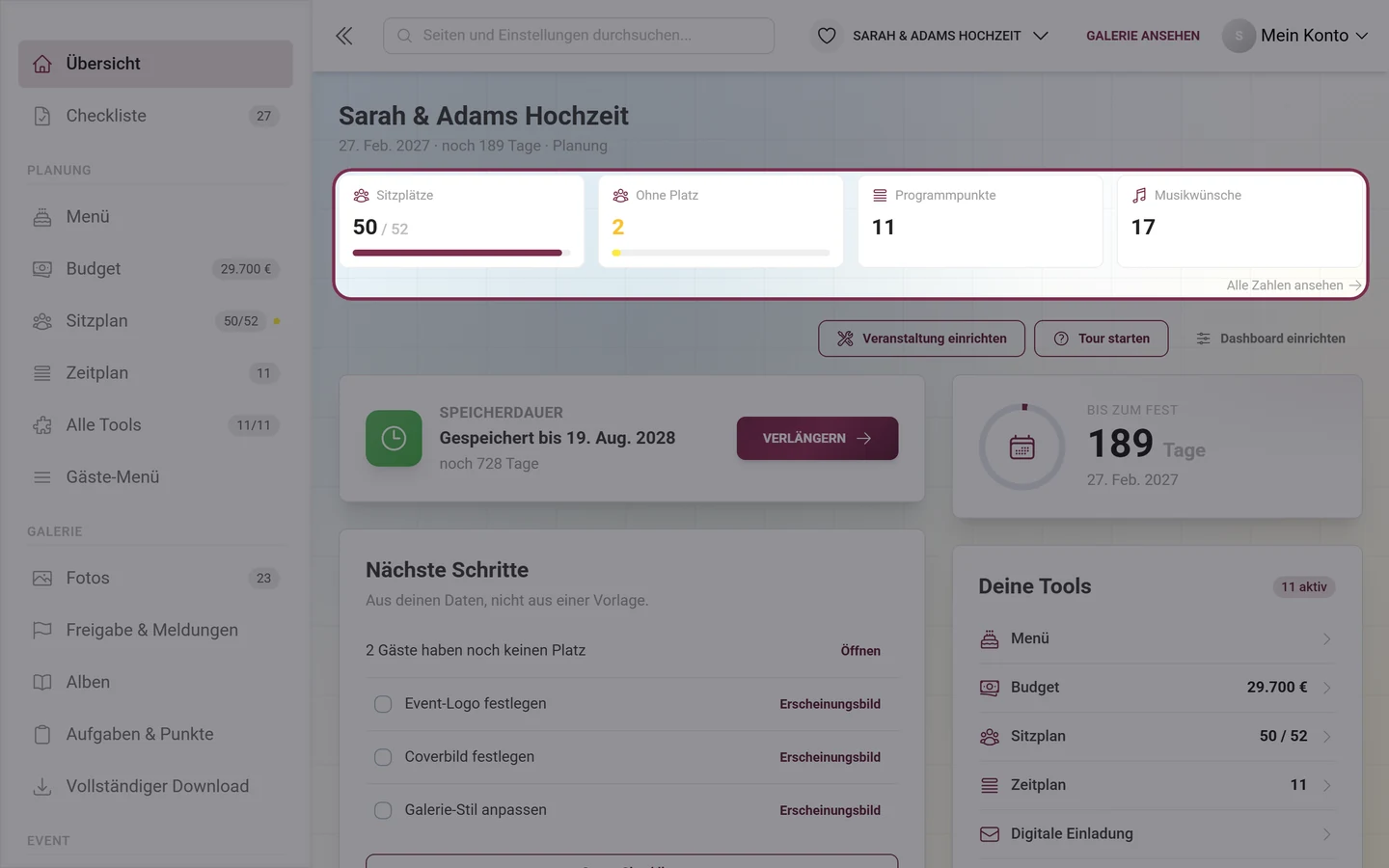The image size is (1389, 868).
Task: Click the Ohne Platz card icon
Action: 621,195
